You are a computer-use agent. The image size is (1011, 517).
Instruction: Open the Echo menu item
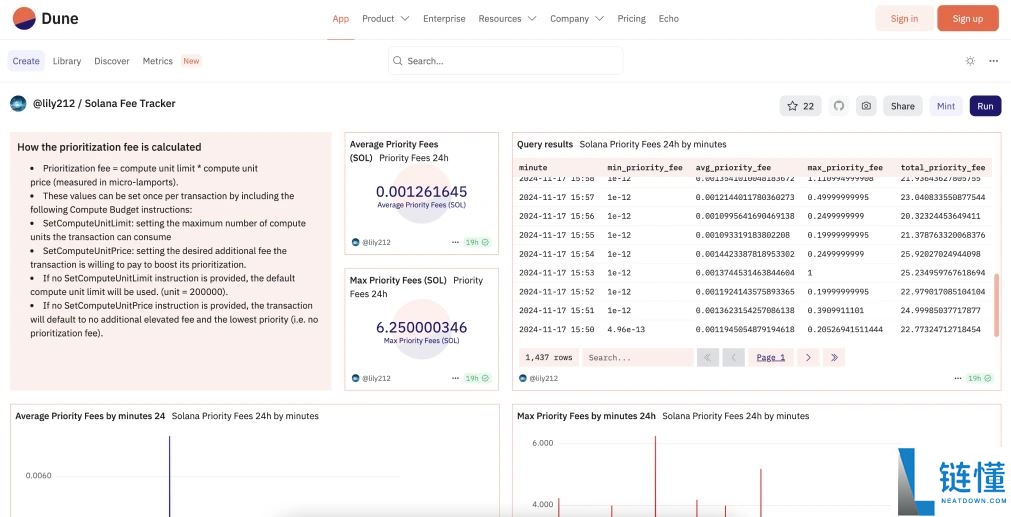669,19
